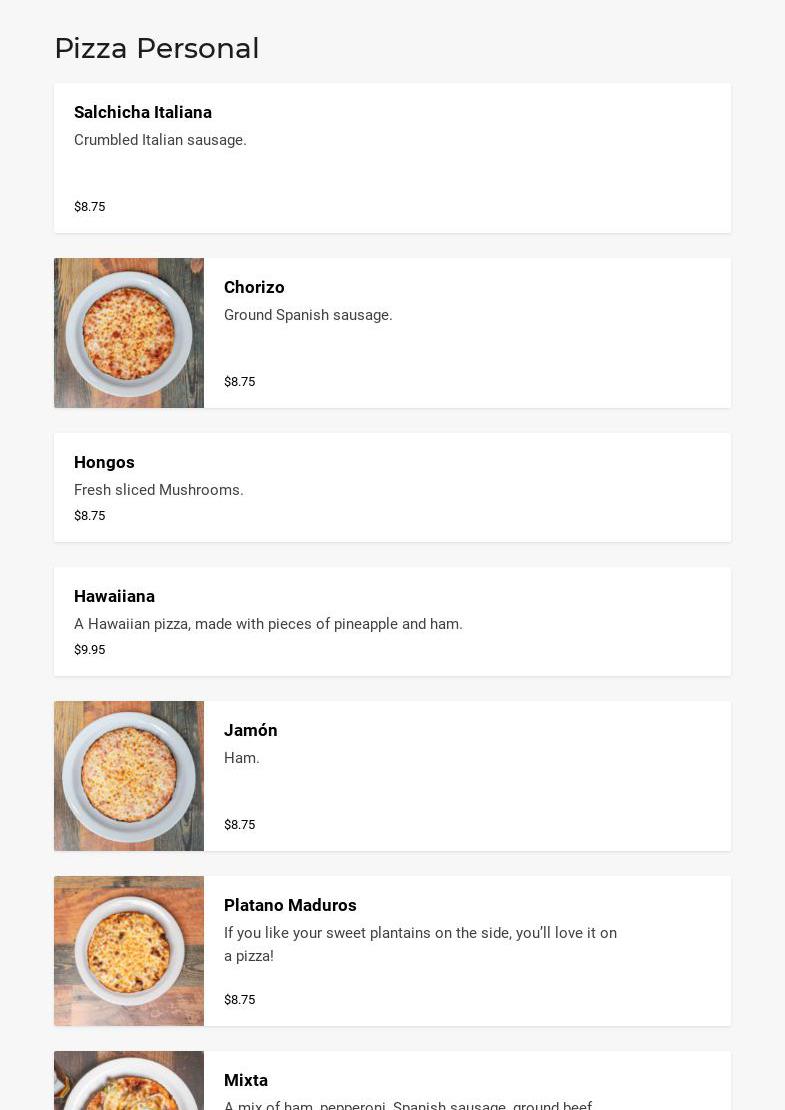Click the sweet plantains description text

coord(420,944)
